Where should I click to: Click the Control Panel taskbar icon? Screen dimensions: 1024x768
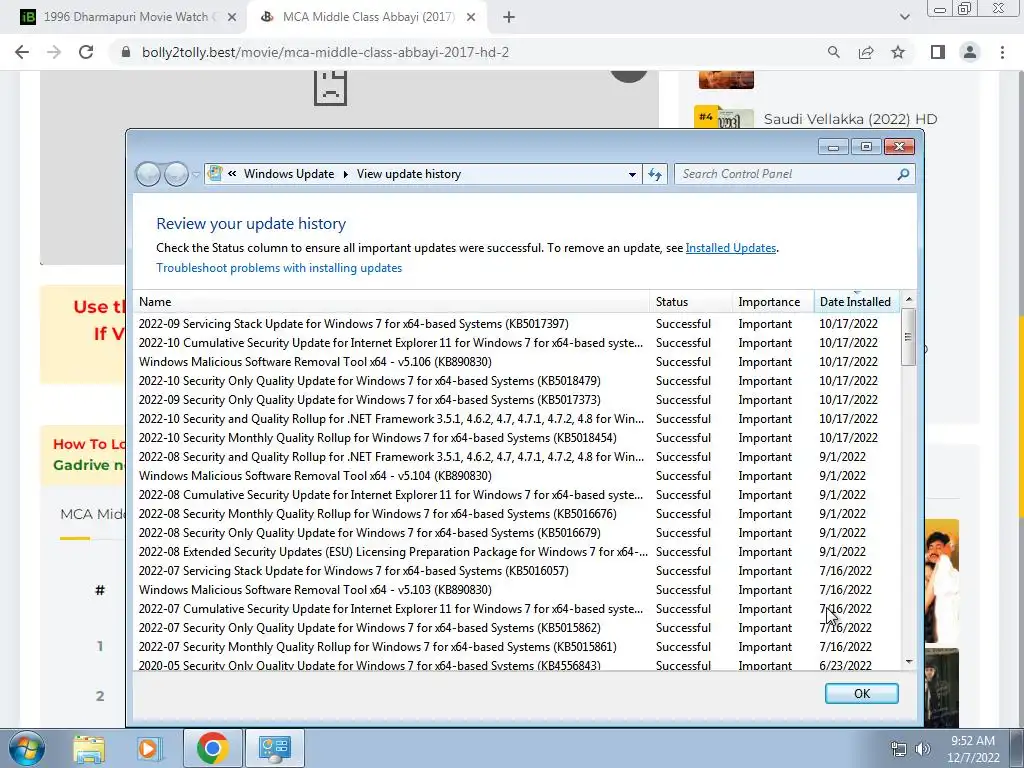[x=274, y=748]
